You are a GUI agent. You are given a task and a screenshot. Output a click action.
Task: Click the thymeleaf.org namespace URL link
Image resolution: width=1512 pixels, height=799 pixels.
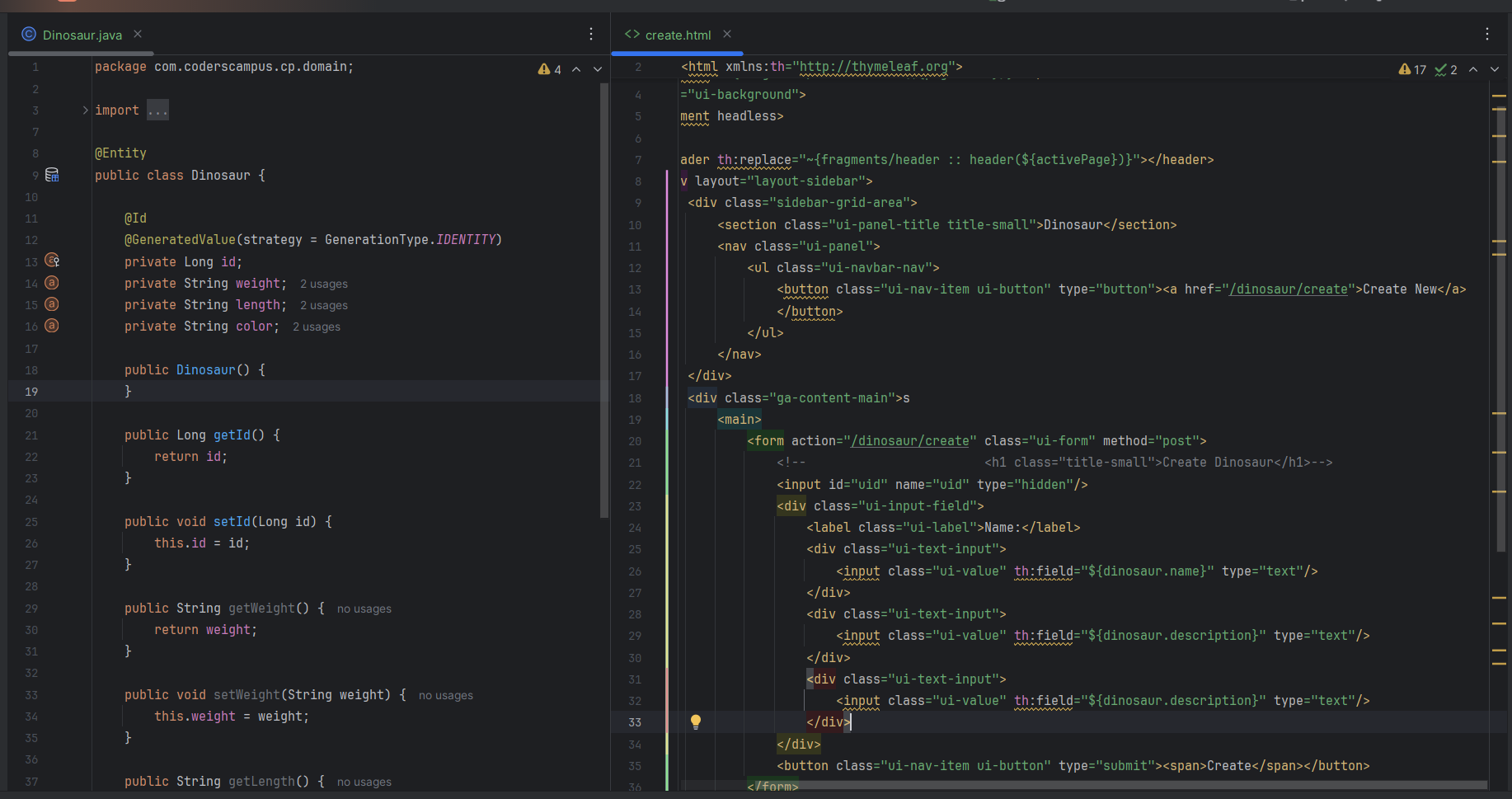click(876, 66)
